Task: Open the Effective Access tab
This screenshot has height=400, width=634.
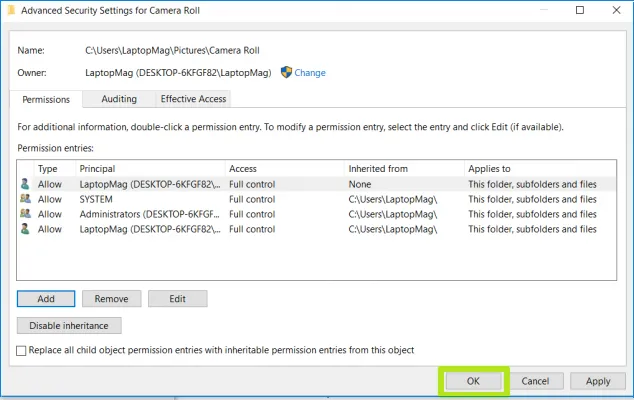Action: pyautogui.click(x=193, y=99)
